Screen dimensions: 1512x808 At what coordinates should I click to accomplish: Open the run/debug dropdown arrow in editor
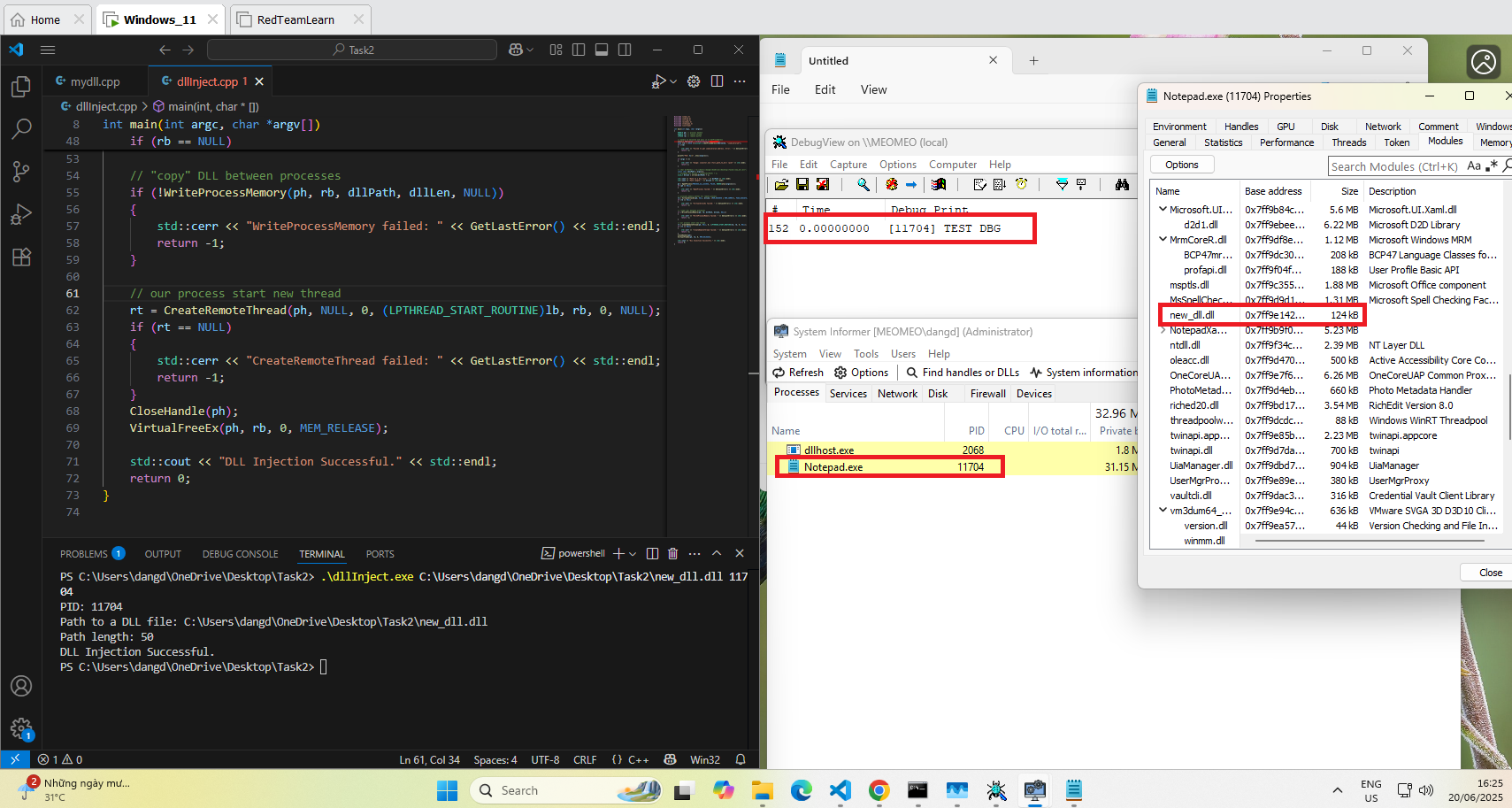click(x=673, y=81)
